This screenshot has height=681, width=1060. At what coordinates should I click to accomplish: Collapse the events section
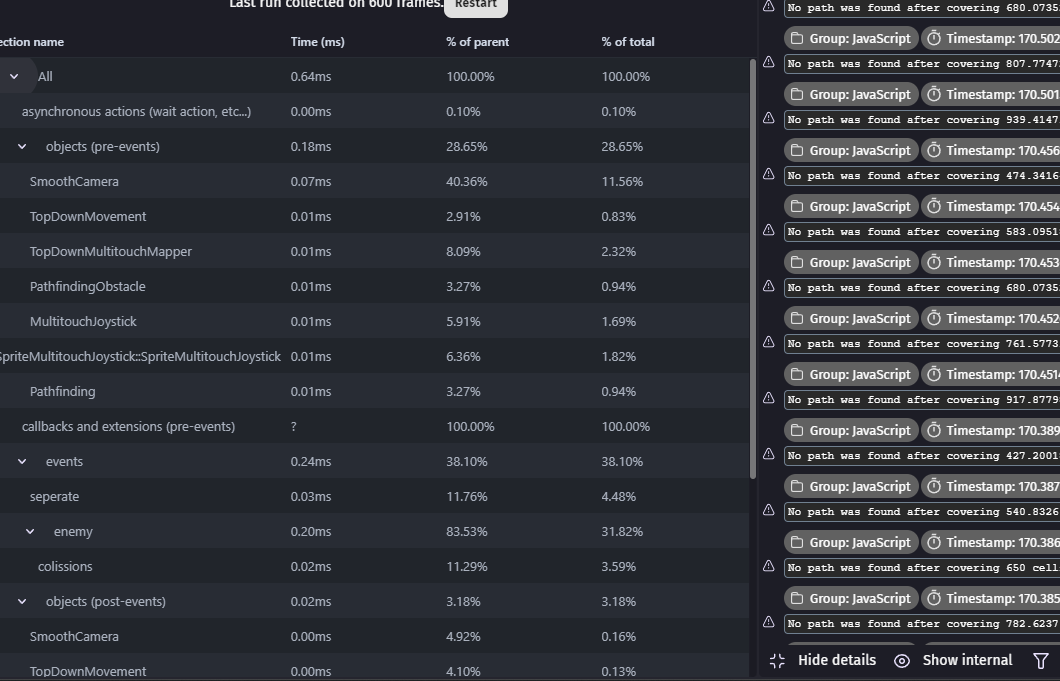(x=22, y=461)
